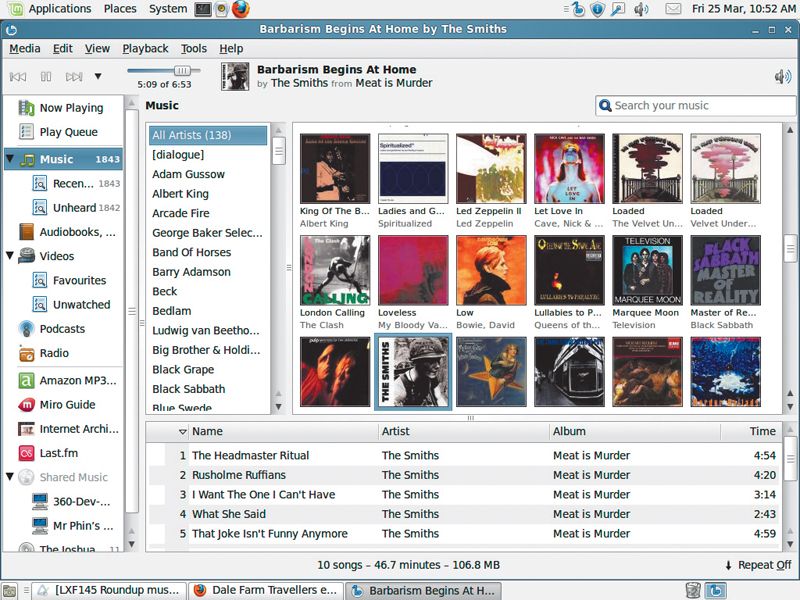Select All Artists in the artist list
800x600 pixels.
tap(190, 133)
